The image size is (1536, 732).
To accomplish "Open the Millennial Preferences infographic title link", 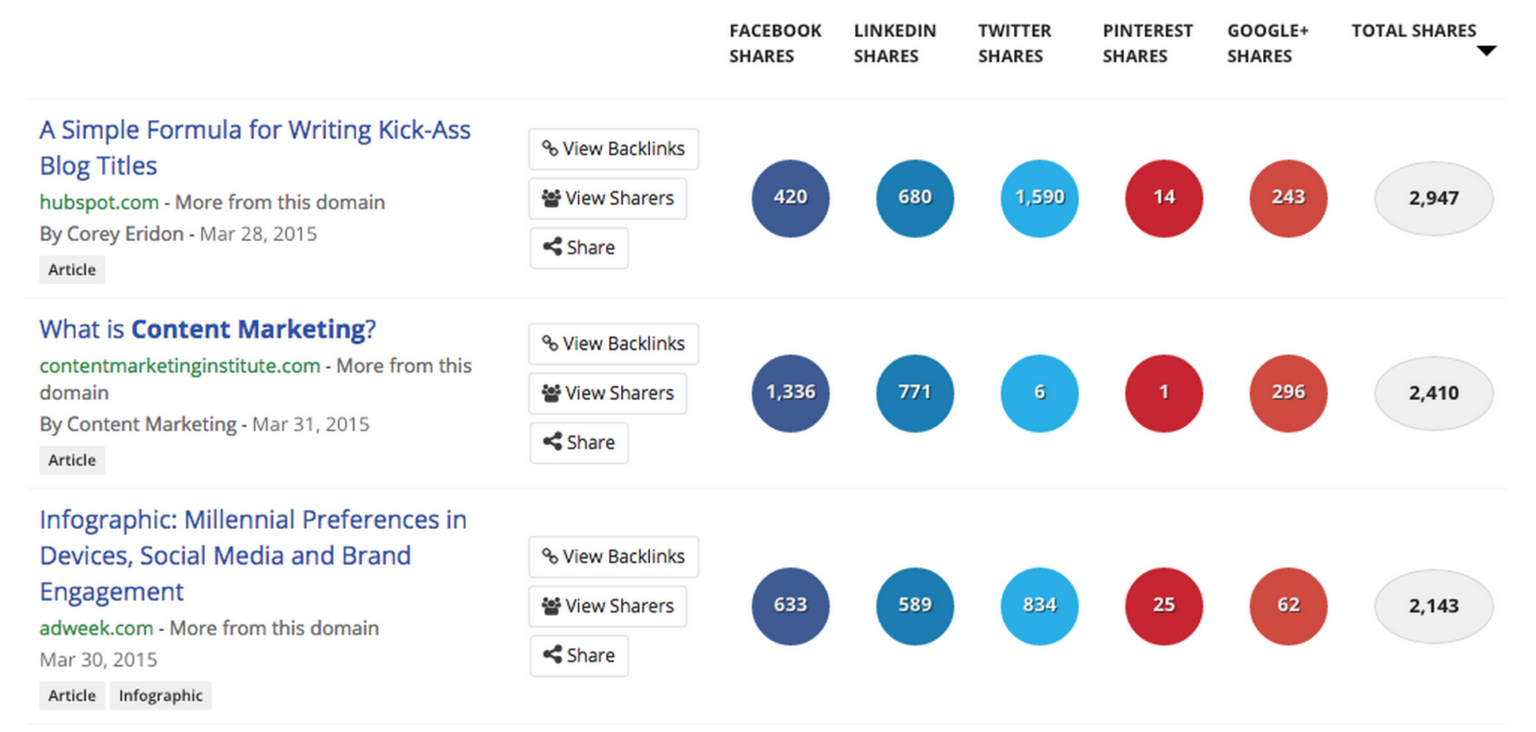I will 253,555.
